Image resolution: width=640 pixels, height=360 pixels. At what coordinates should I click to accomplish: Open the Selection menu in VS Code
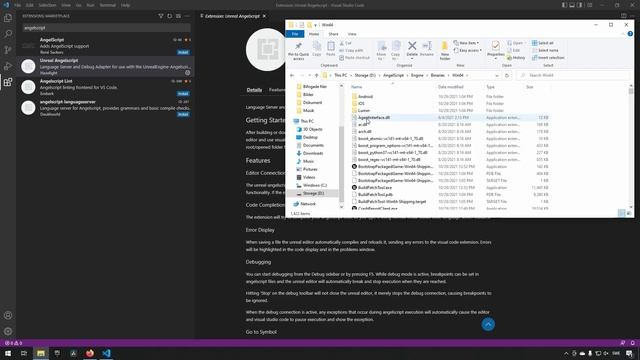(x=47, y=5)
